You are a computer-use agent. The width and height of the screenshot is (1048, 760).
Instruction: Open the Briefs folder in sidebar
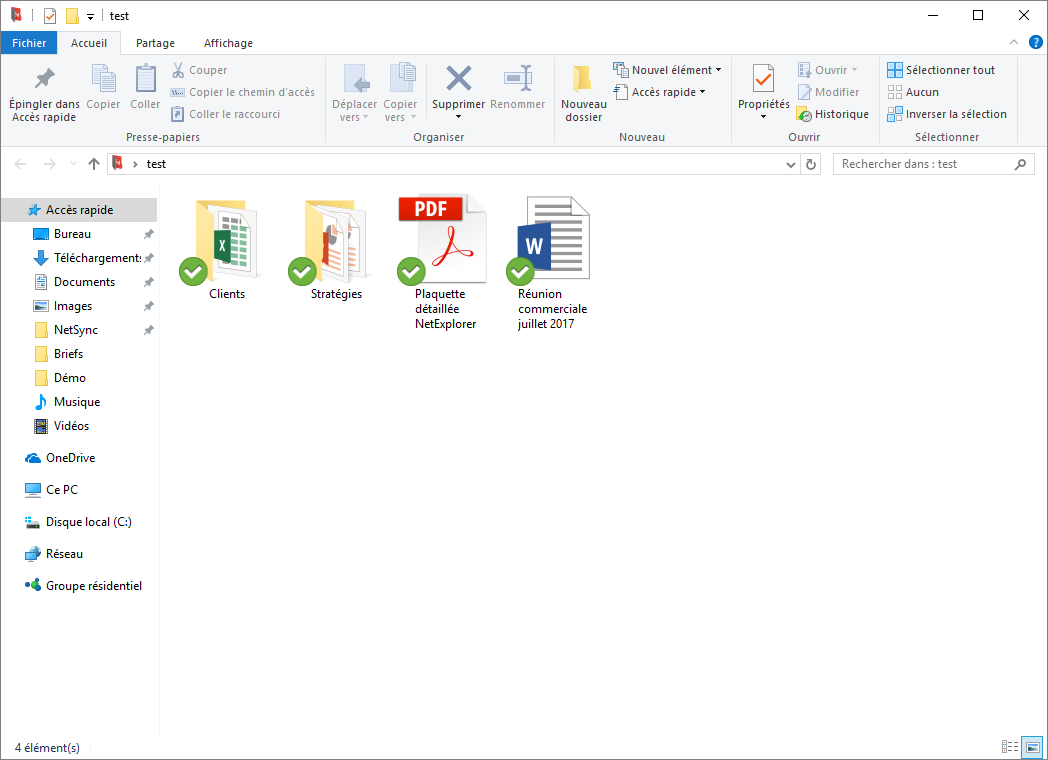click(x=68, y=354)
